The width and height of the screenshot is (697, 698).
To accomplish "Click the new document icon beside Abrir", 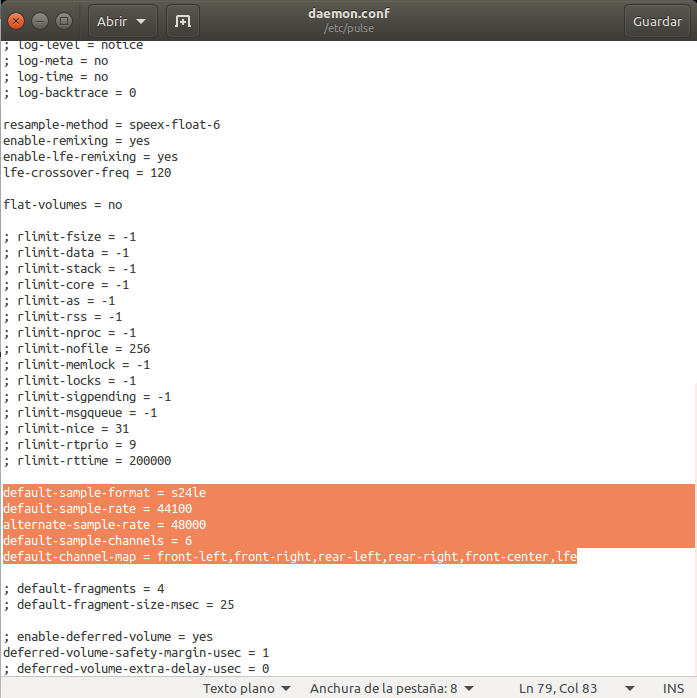I will 182,21.
